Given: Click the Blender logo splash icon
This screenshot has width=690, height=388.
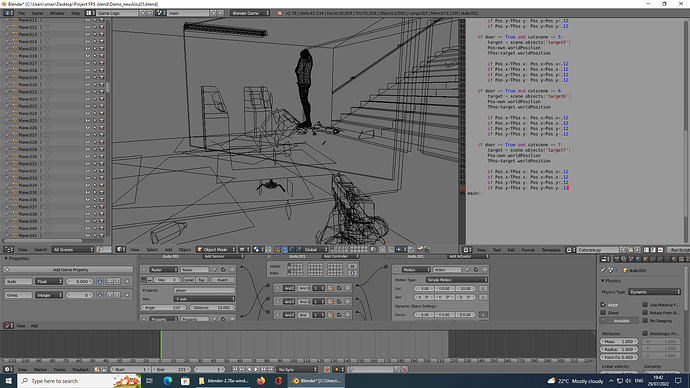Looking at the screenshot, I should [279, 13].
